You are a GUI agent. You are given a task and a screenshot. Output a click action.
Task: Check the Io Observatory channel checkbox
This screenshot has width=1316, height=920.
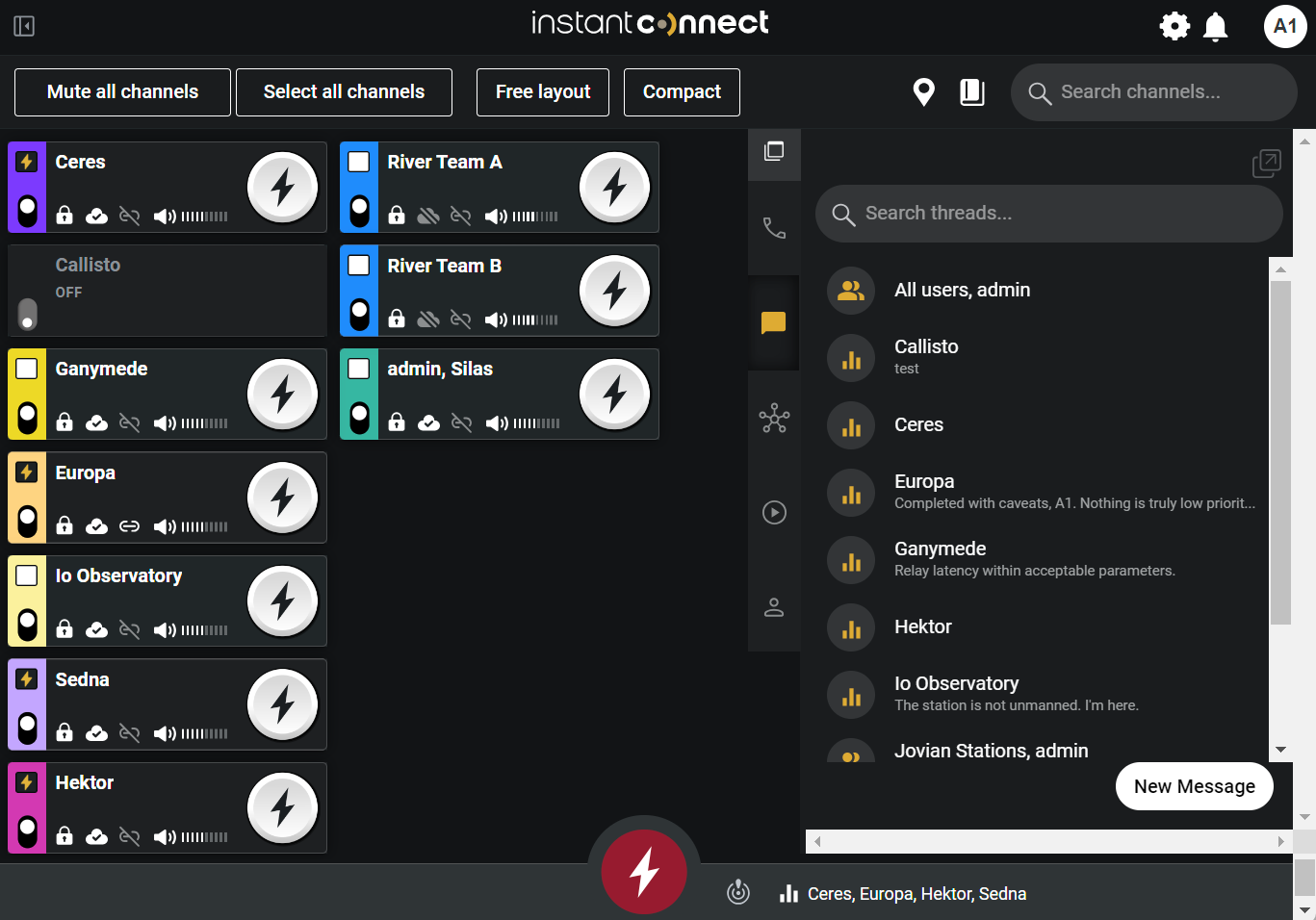pos(27,575)
